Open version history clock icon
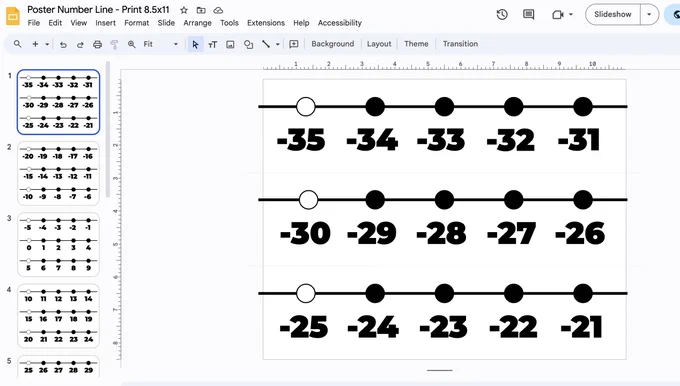This screenshot has height=386, width=680. click(x=502, y=14)
